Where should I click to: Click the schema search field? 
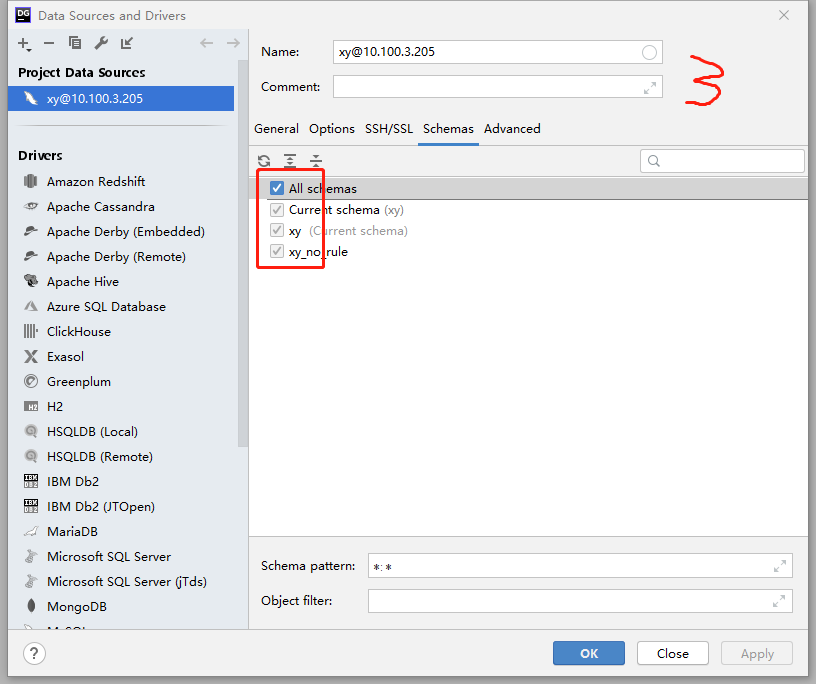[722, 161]
